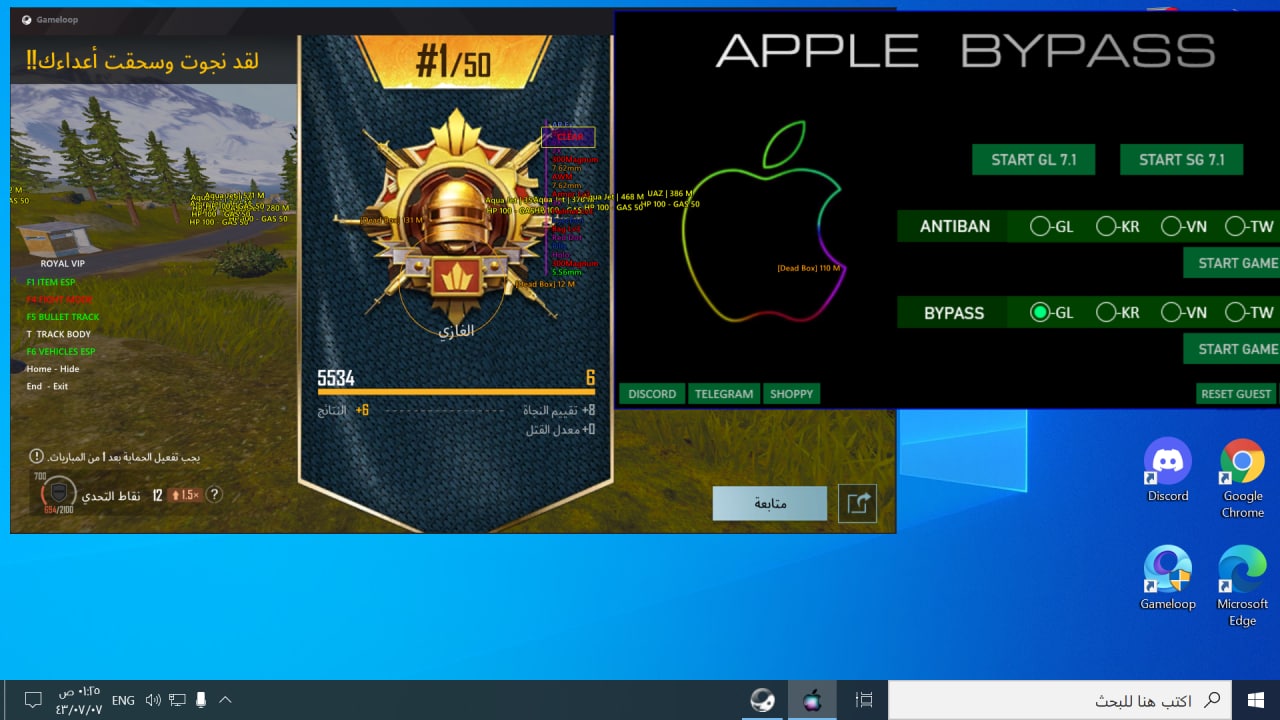The height and width of the screenshot is (720, 1280).
Task: Click the BYPASS label
Action: [x=954, y=313]
